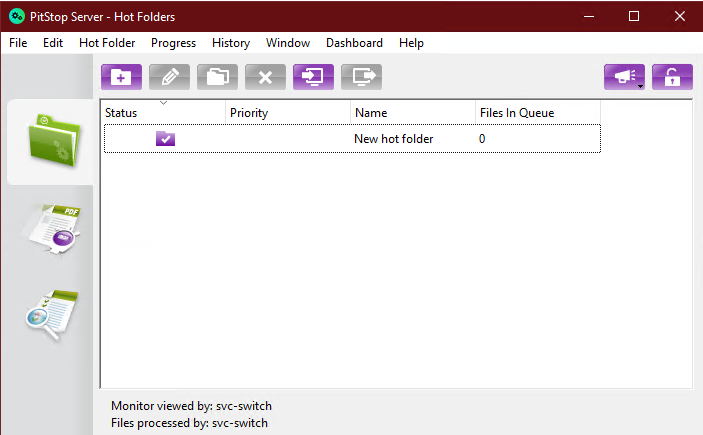This screenshot has width=703, height=435.
Task: Click the open folder toolbar icon
Action: (x=217, y=77)
